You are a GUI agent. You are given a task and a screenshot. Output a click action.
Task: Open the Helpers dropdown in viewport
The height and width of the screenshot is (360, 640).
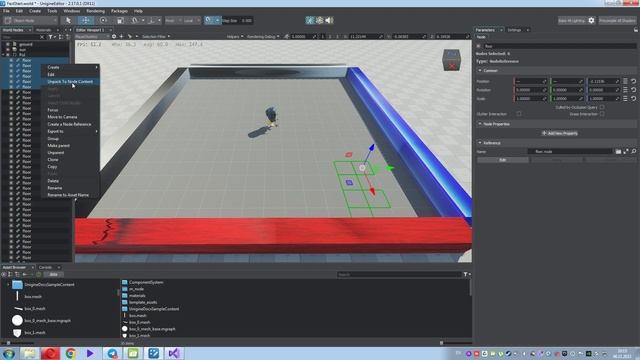(235, 36)
